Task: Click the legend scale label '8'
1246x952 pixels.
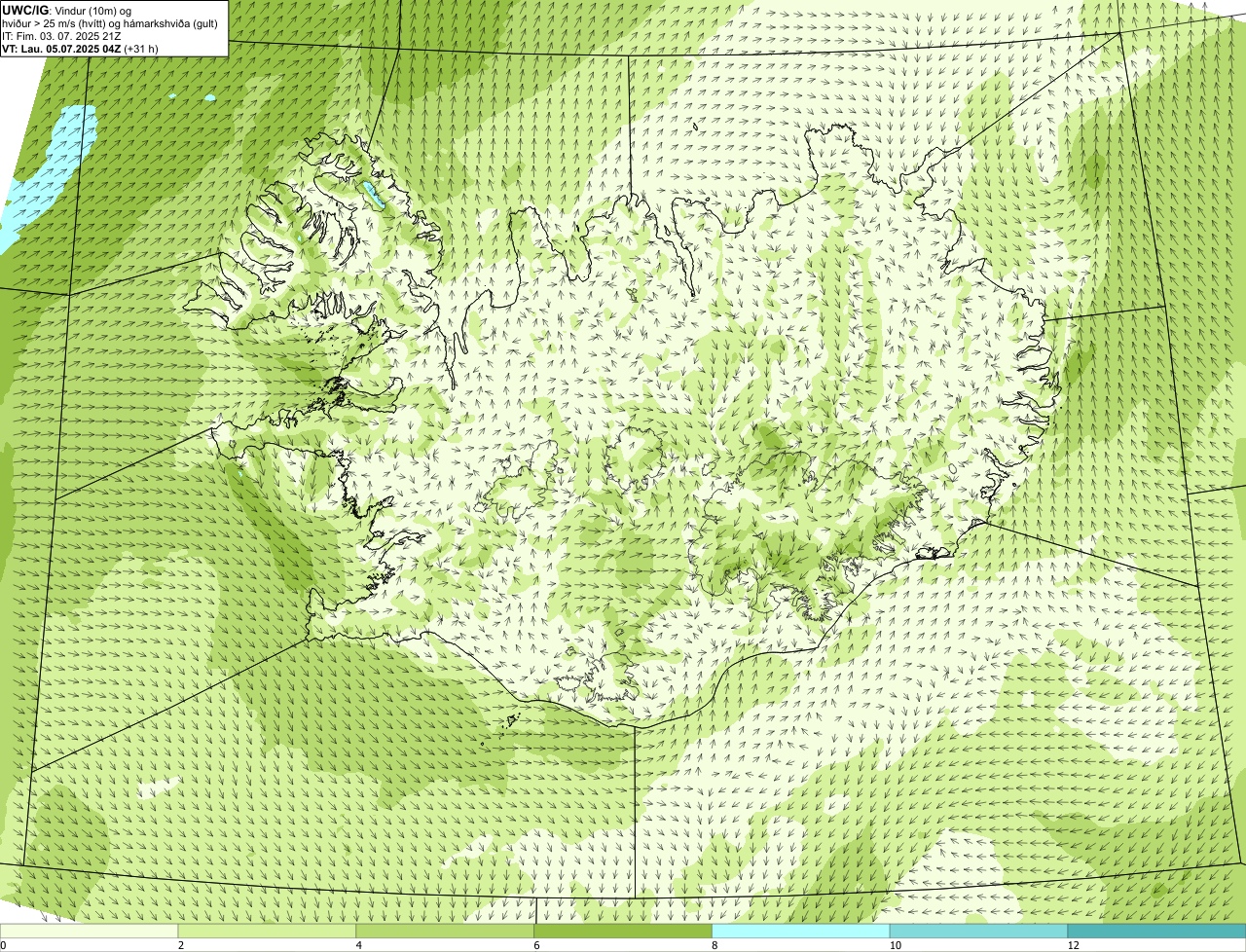Action: (x=715, y=945)
